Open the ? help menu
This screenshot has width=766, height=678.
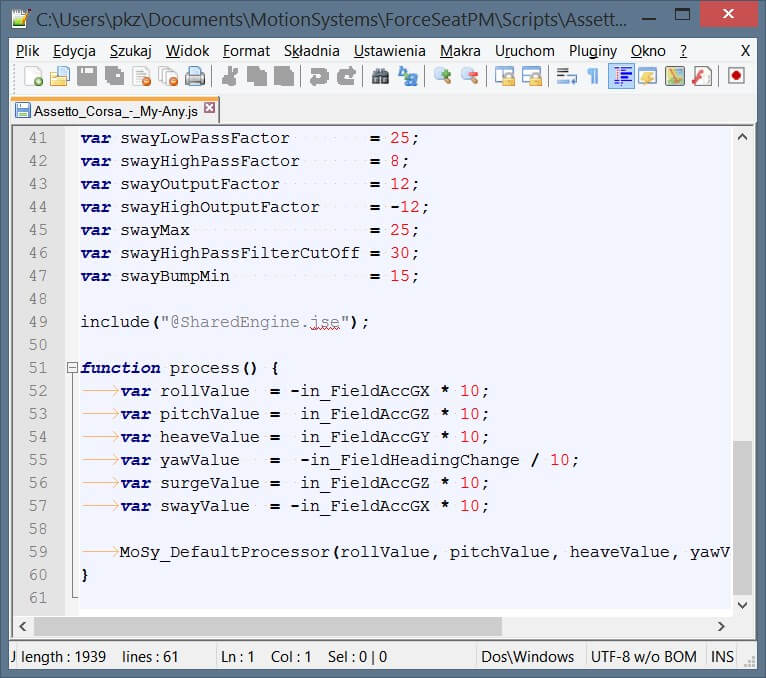pos(683,51)
